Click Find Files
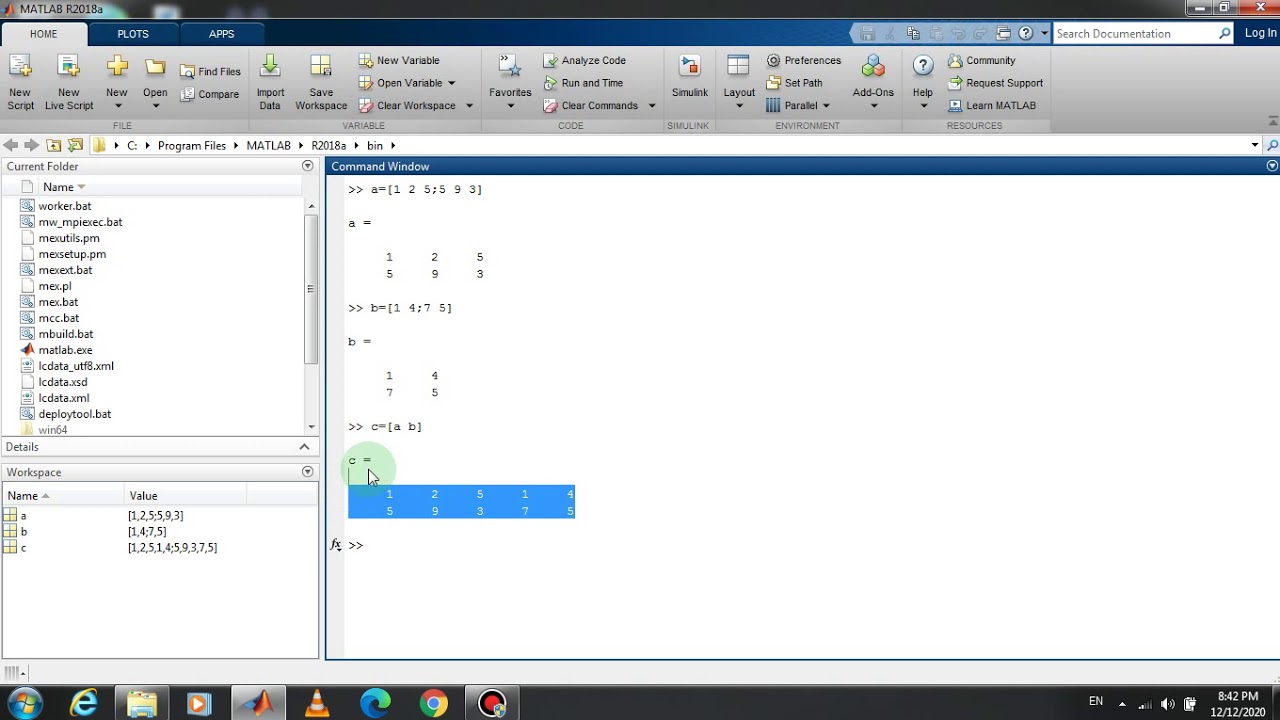Screen dimensions: 1280x720 tap(211, 72)
